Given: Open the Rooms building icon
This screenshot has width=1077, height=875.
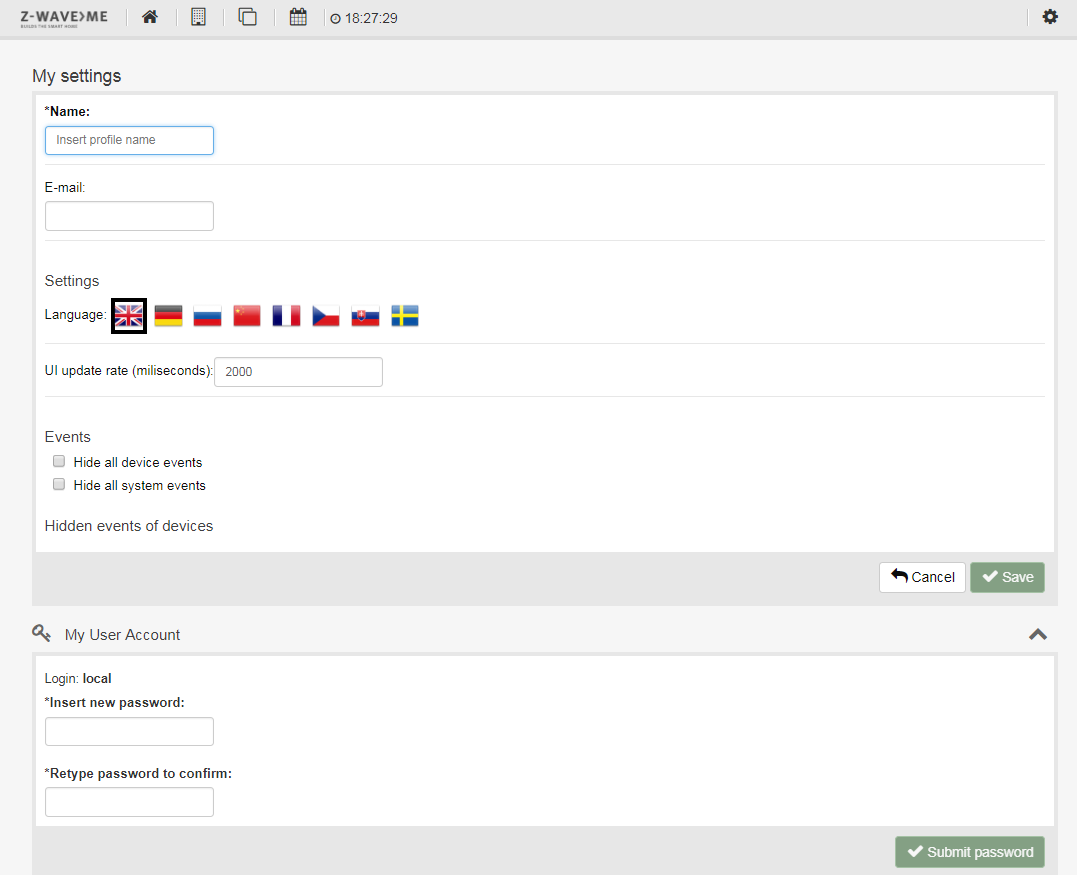Looking at the screenshot, I should [x=198, y=17].
